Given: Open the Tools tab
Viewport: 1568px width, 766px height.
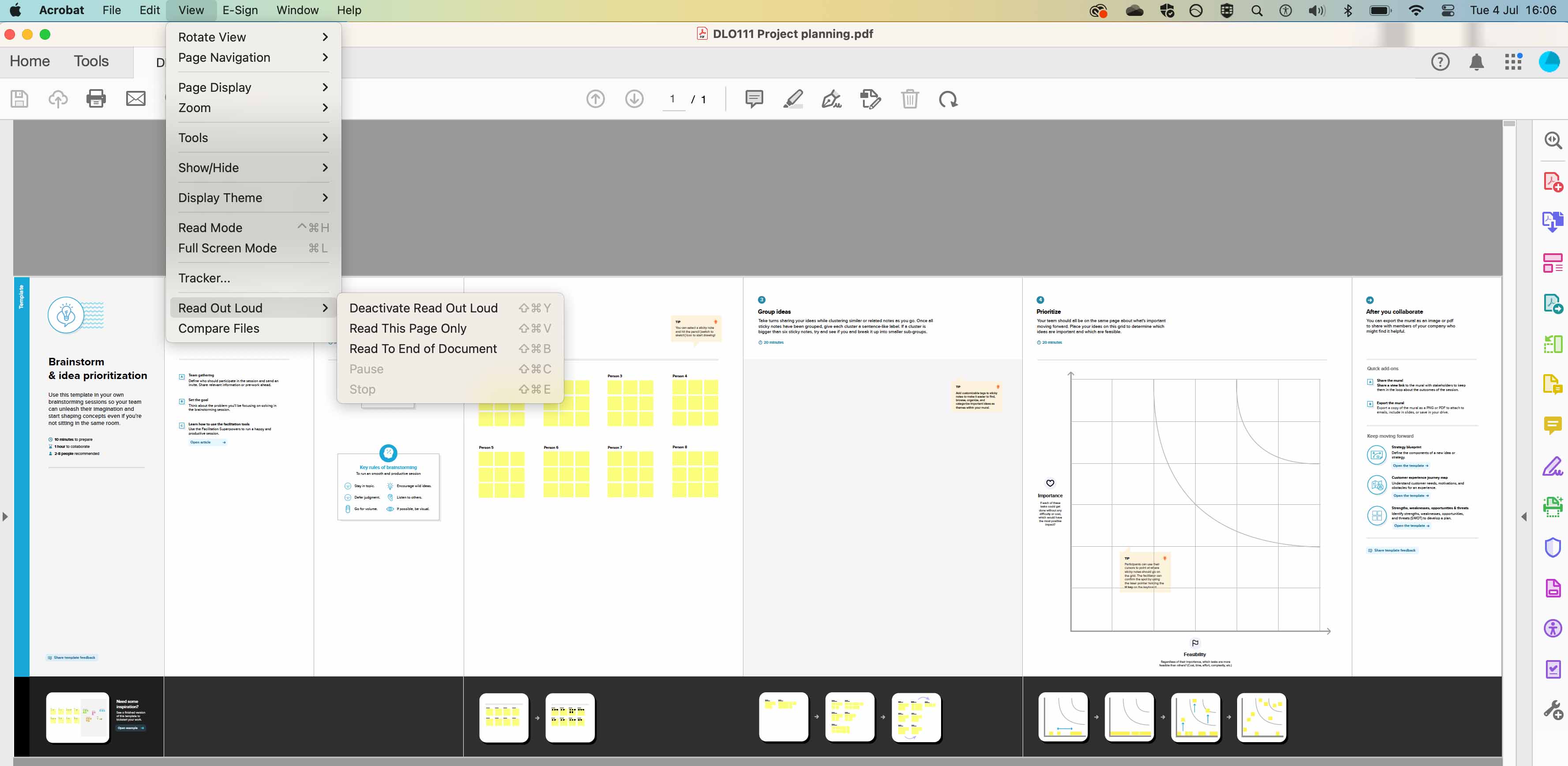Looking at the screenshot, I should pos(91,61).
